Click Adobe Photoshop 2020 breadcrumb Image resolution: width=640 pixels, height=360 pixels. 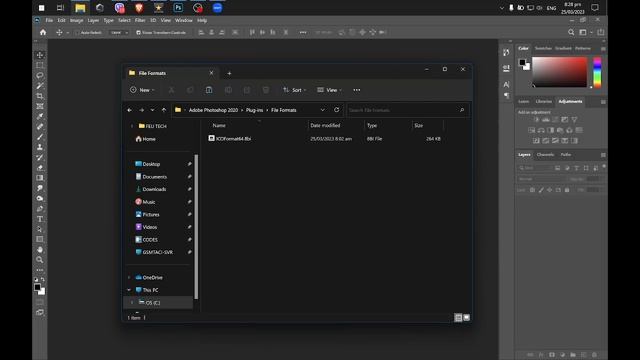[x=213, y=110]
